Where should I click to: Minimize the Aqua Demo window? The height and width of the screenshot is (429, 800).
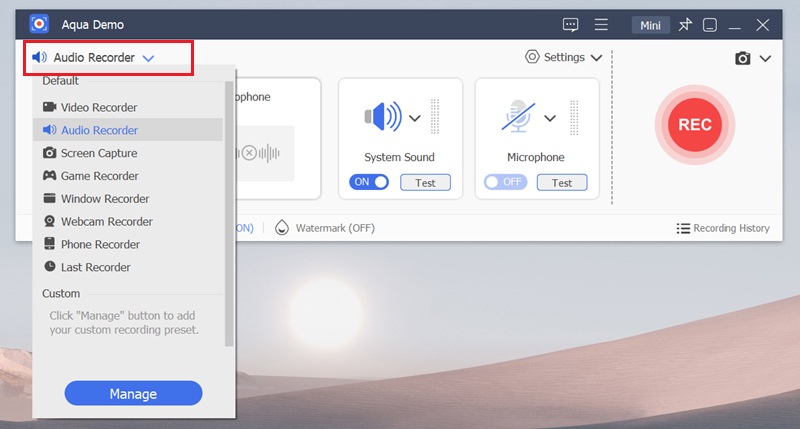(x=735, y=28)
